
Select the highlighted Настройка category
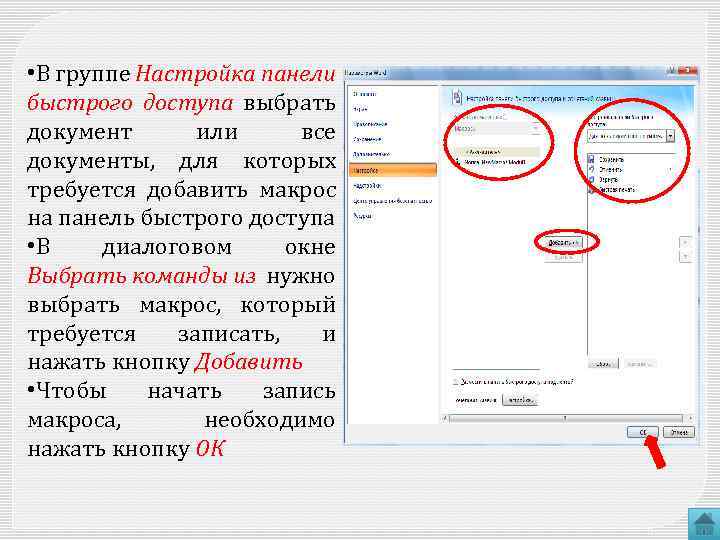click(393, 170)
